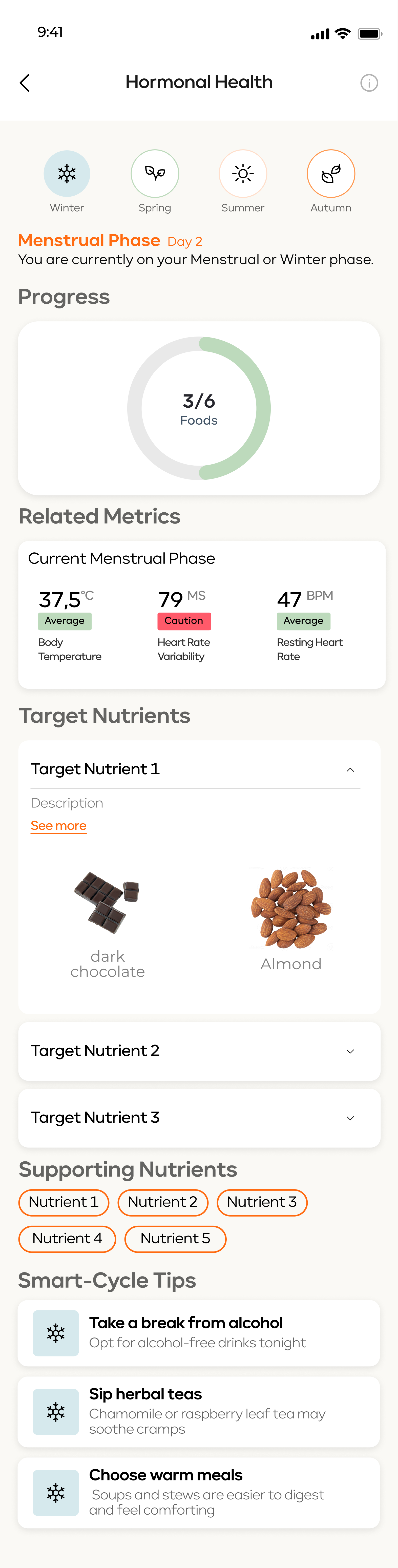Select the Autumn leaf phase icon
The width and height of the screenshot is (398, 1568).
[330, 174]
